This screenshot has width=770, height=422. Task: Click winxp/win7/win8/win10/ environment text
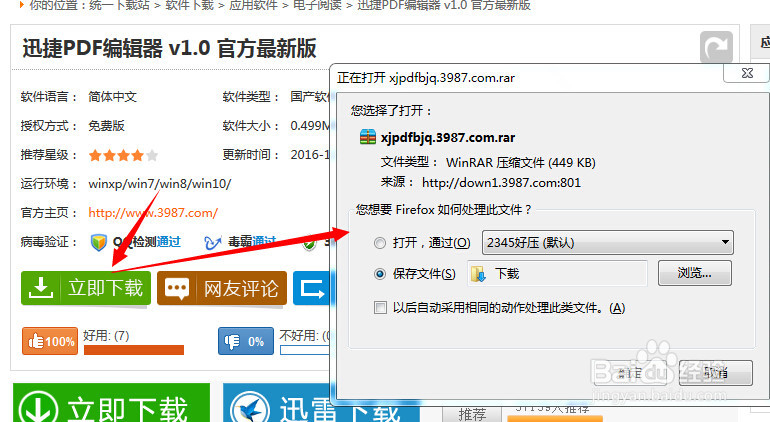pos(160,184)
